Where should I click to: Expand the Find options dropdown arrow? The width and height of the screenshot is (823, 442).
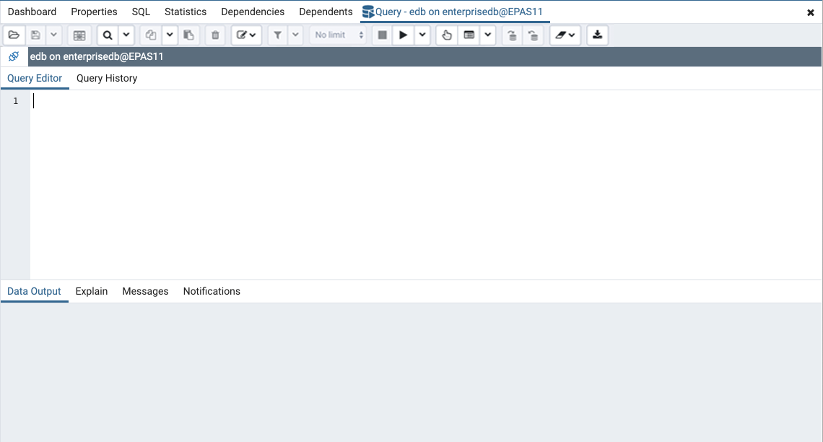tap(125, 35)
